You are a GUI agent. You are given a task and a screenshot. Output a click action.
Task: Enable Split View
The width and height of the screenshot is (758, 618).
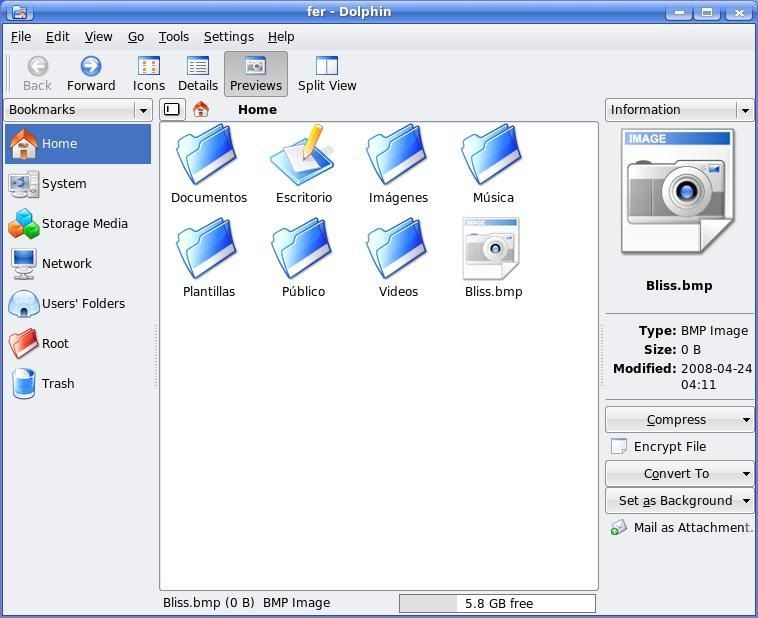click(327, 74)
